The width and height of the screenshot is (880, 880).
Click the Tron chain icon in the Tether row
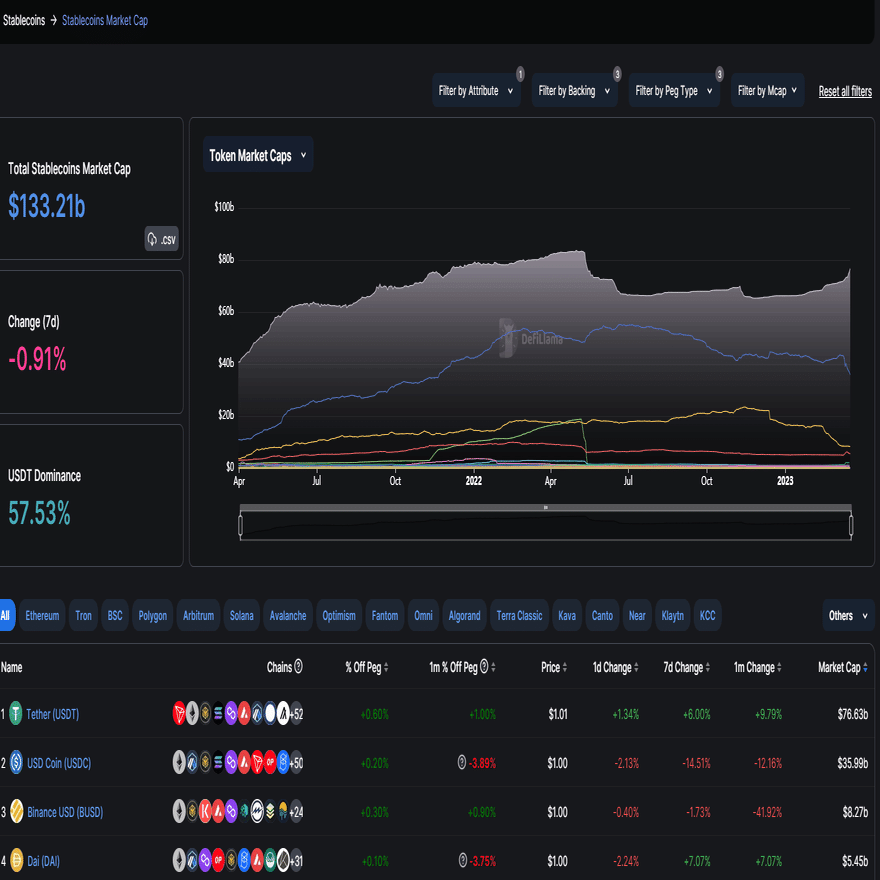(179, 712)
